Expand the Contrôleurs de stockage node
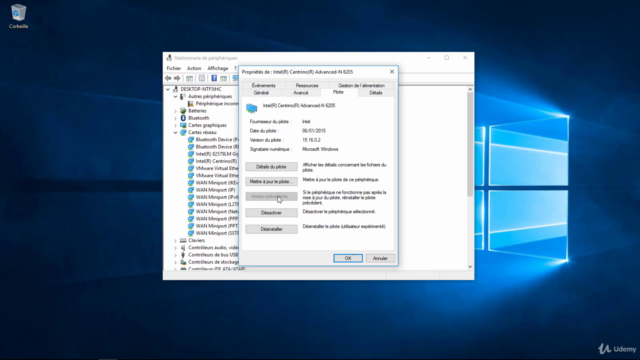Screen dimensions: 640x360 tap(175, 262)
